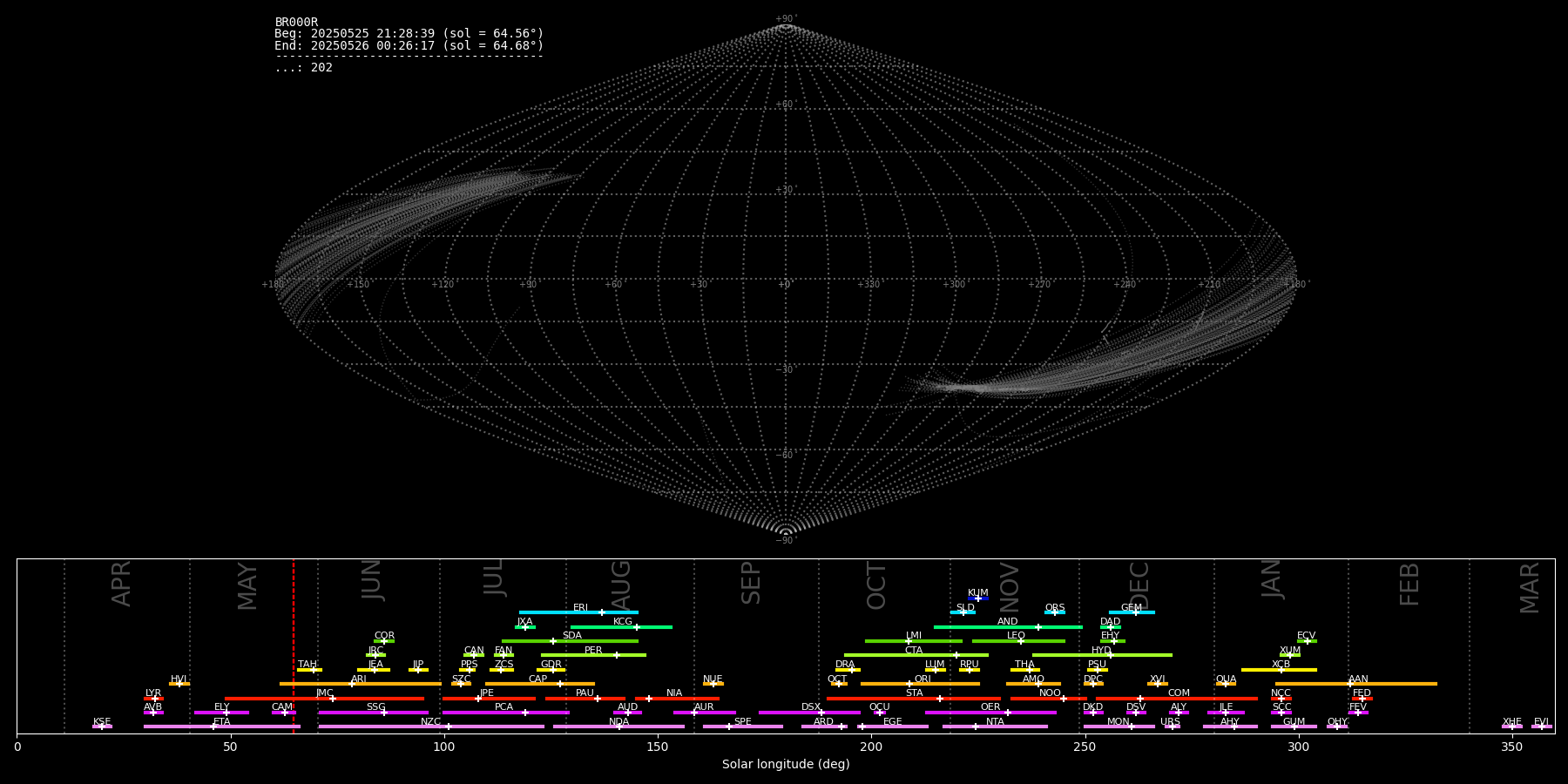Click the SDA shower label
Image resolution: width=1568 pixels, height=784 pixels.
(571, 636)
